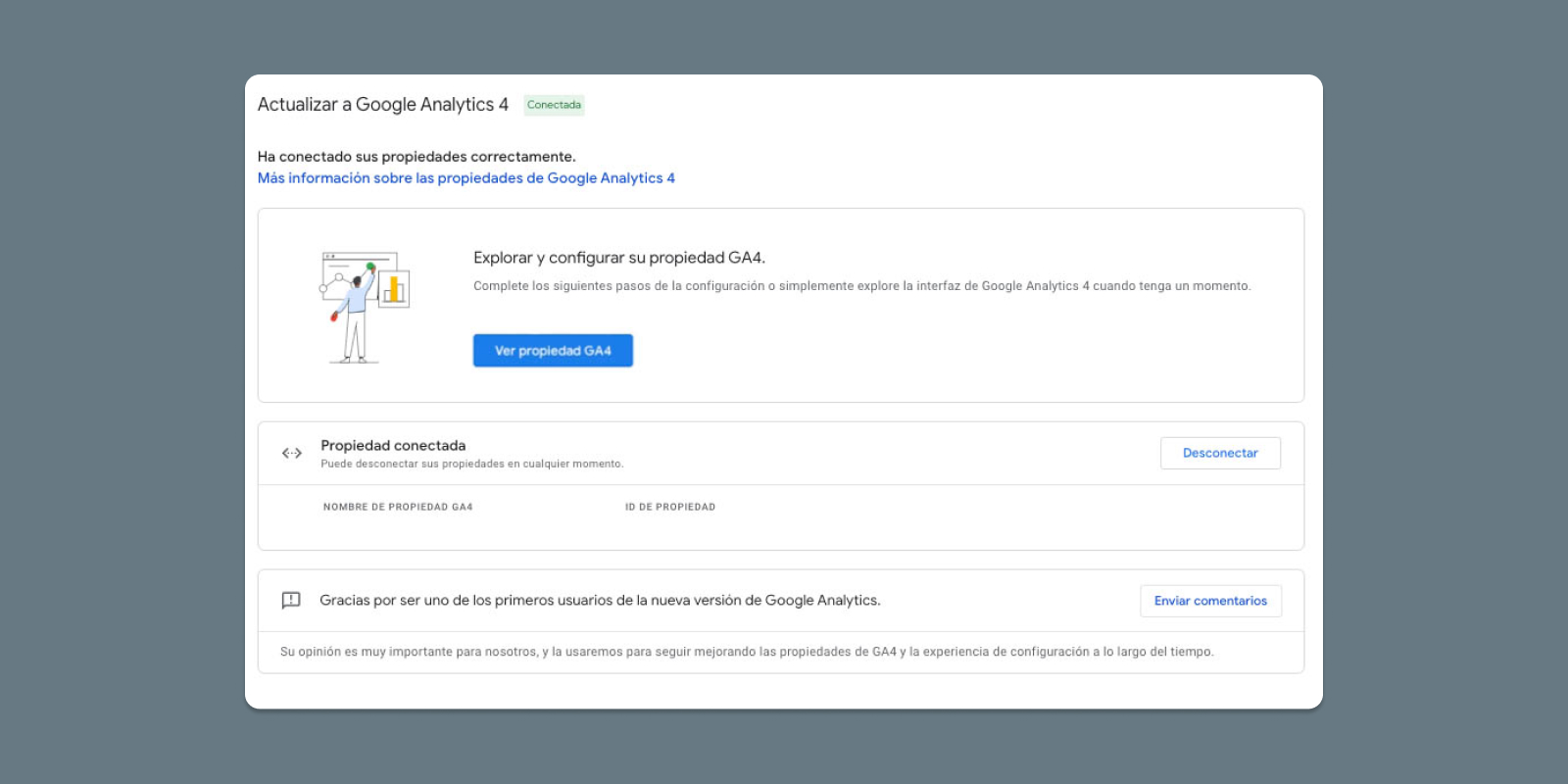This screenshot has height=784, width=1568.
Task: Click the connected property link icon
Action: (x=292, y=453)
